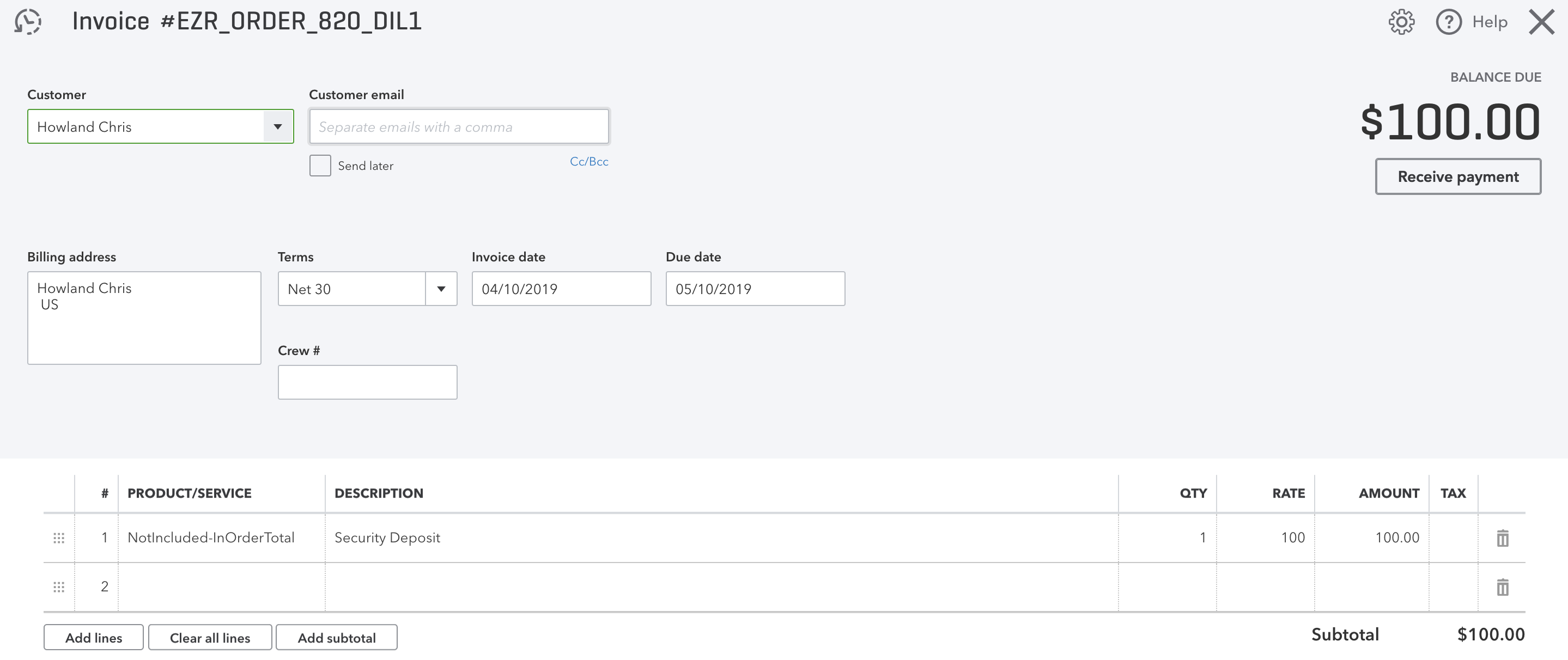Tick the Send later checkbox
This screenshot has width=1568, height=660.
click(320, 166)
